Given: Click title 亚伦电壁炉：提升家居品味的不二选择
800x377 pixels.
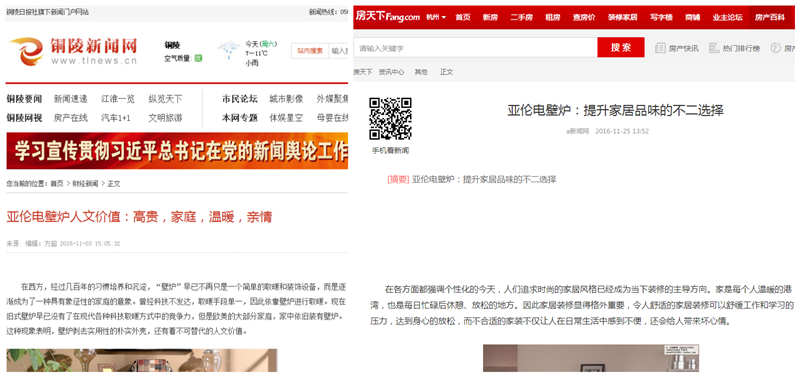Looking at the screenshot, I should tap(615, 110).
